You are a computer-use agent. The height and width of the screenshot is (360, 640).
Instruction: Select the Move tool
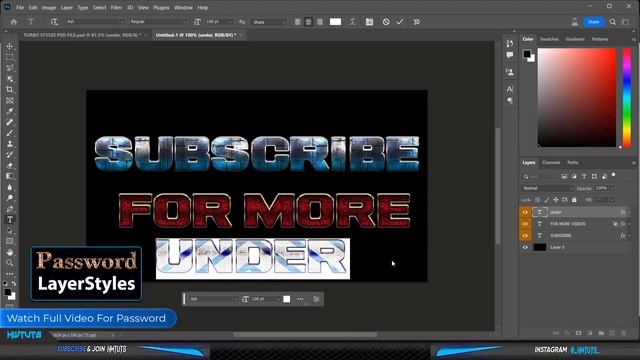pyautogui.click(x=9, y=47)
